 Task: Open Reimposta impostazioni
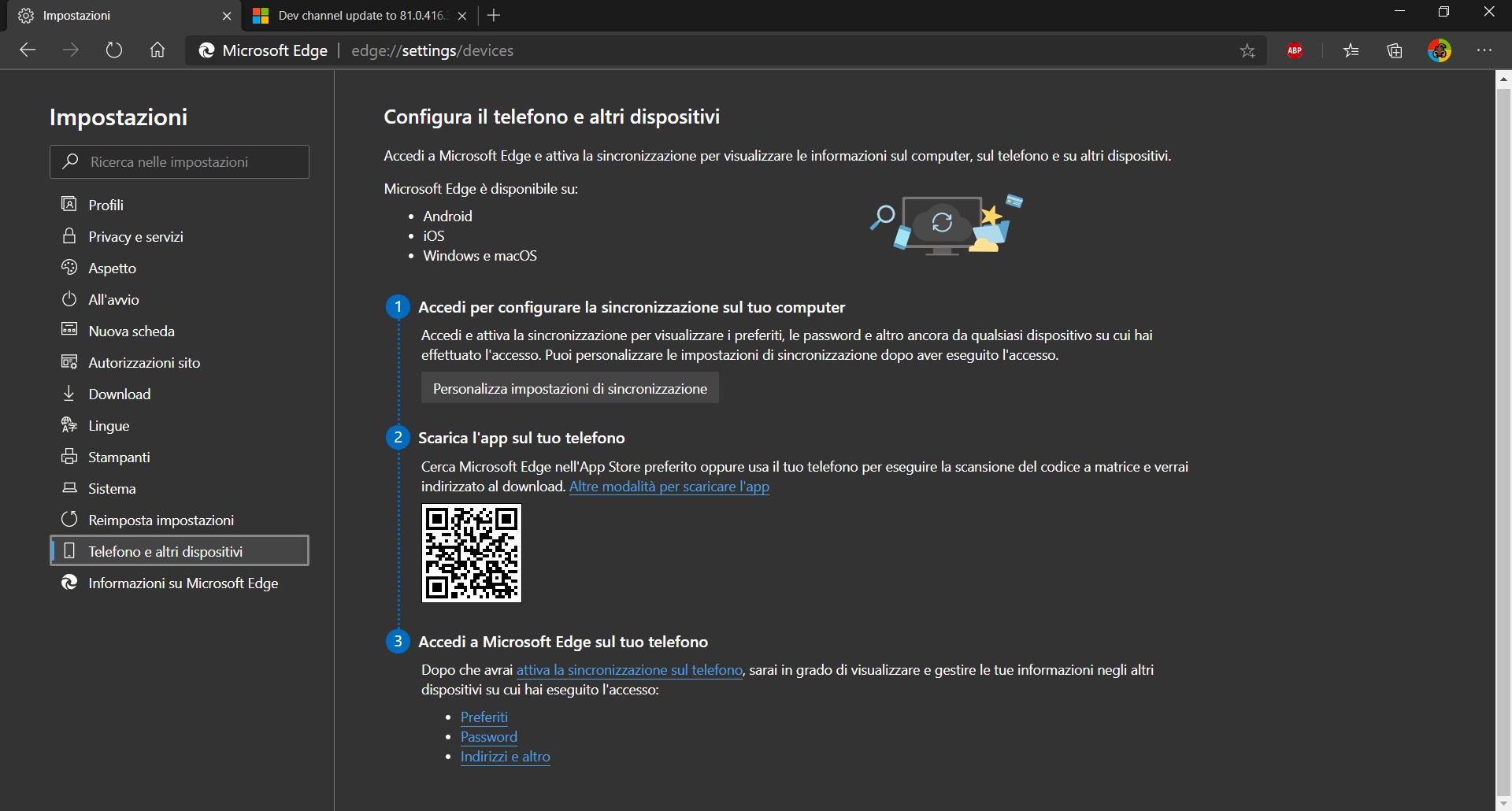point(180,520)
